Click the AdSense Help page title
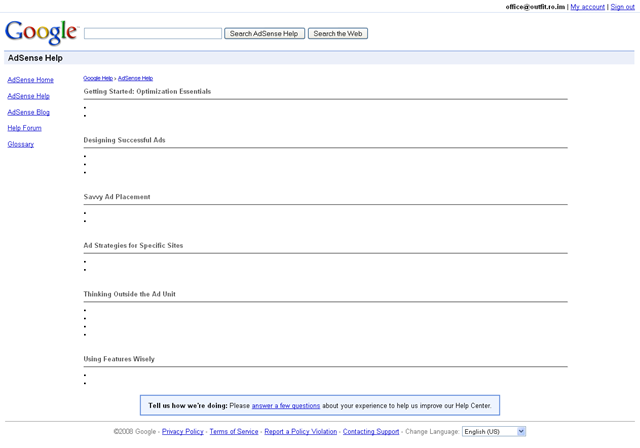Screen dimensions: 640x448 (x=35, y=58)
